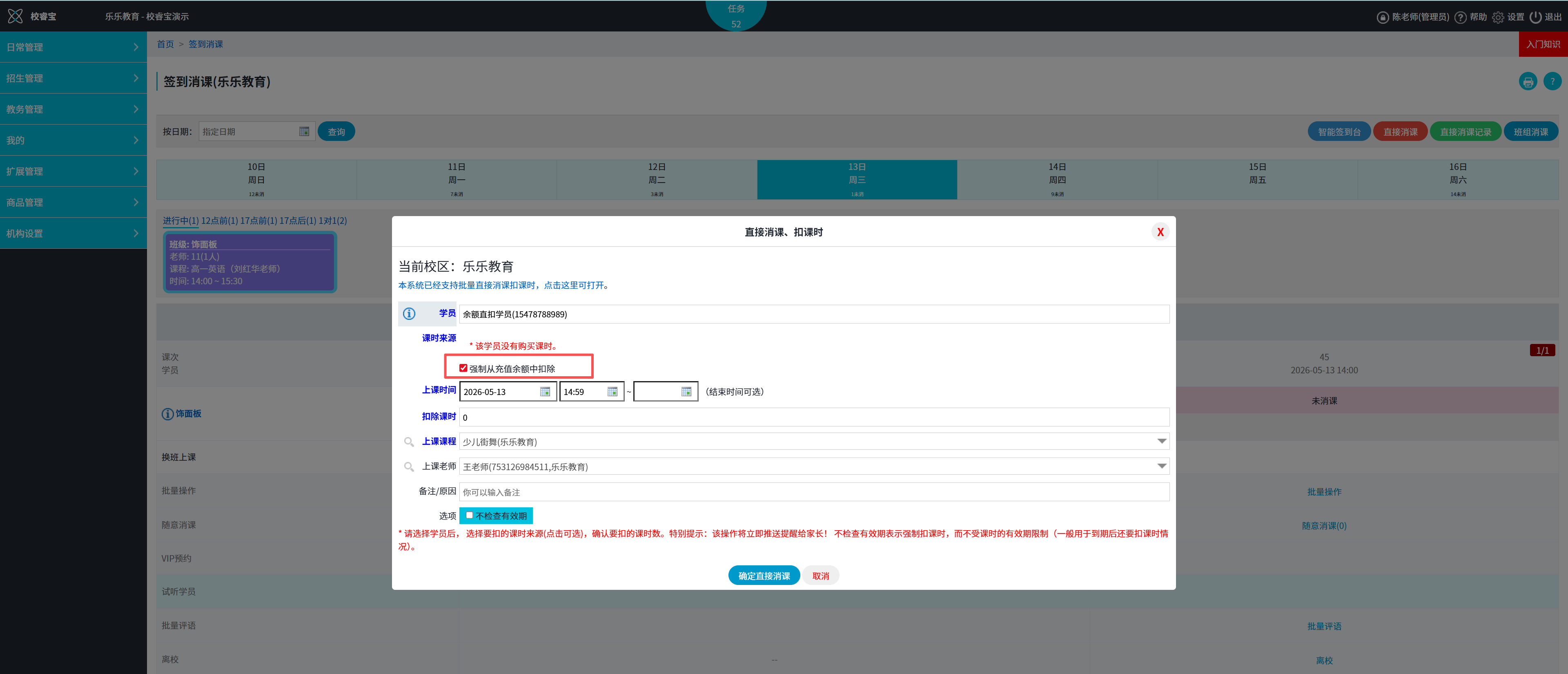Click 批量操作 link on the right
Image resolution: width=1568 pixels, height=674 pixels.
click(x=1324, y=491)
